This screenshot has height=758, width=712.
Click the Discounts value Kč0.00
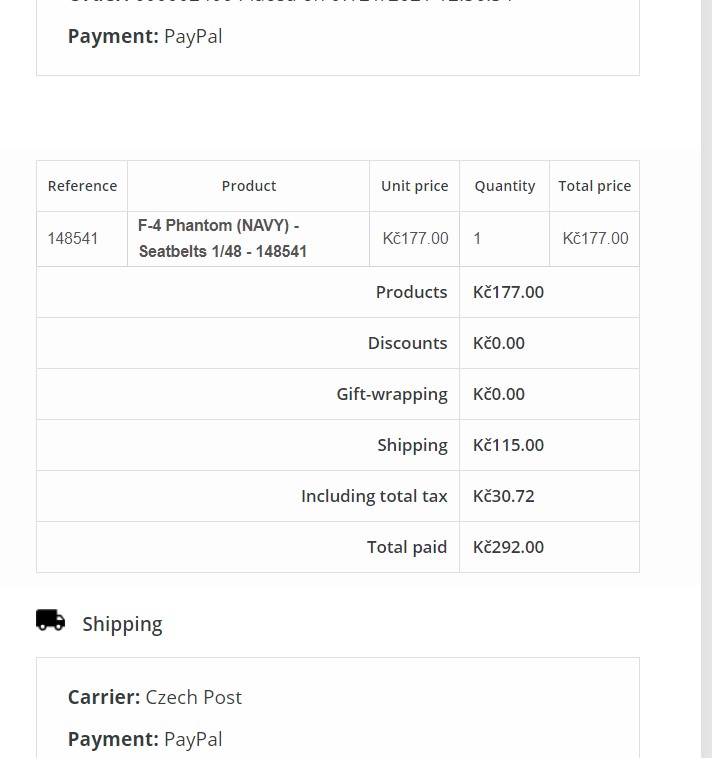[x=498, y=343]
